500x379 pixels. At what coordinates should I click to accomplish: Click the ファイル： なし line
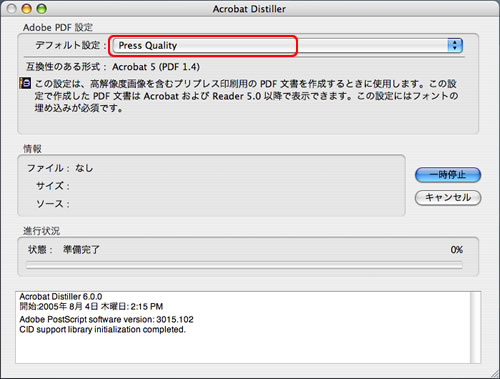point(60,168)
